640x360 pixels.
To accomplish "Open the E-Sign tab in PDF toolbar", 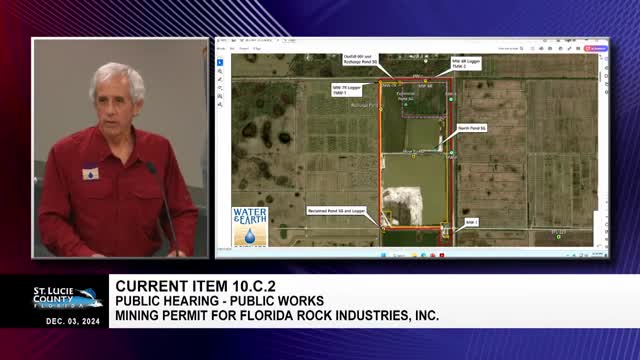I will coord(257,49).
